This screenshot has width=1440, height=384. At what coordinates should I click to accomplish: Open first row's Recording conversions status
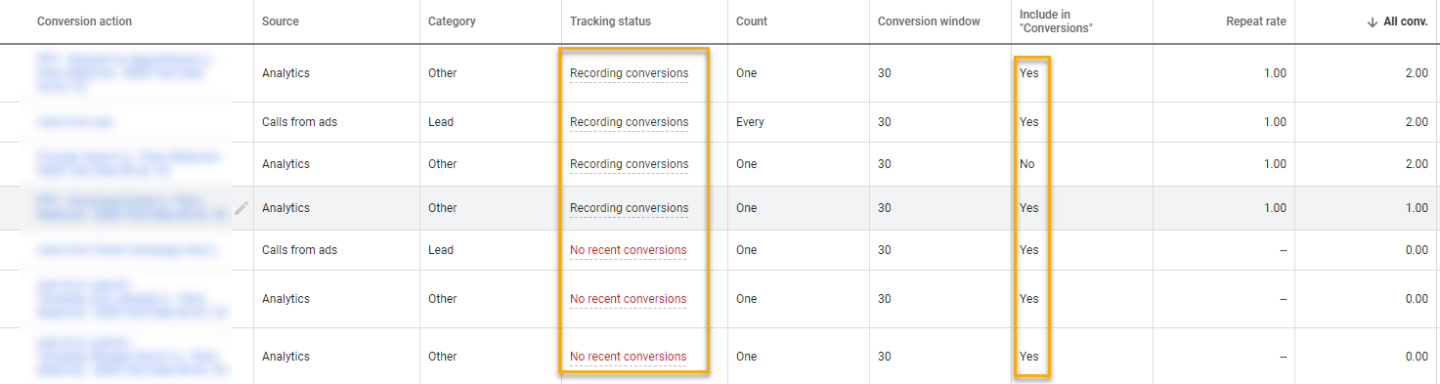629,73
